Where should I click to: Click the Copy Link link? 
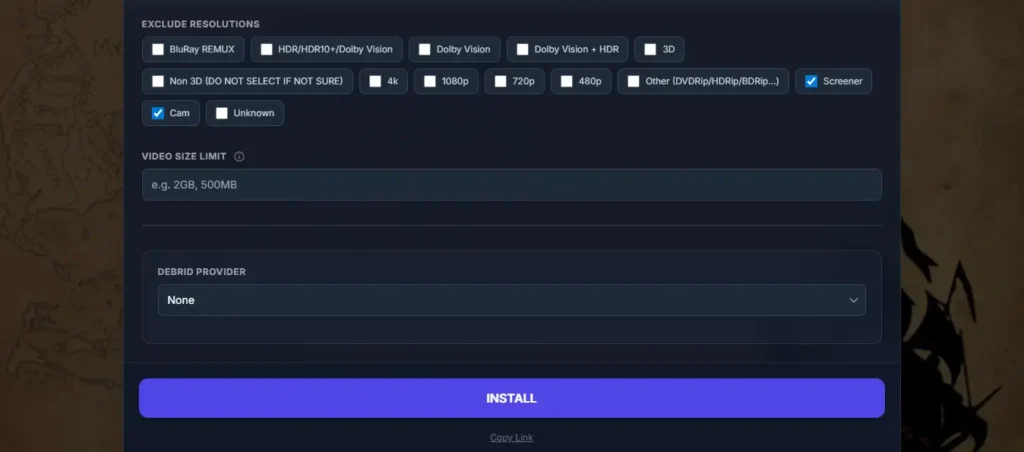click(511, 438)
